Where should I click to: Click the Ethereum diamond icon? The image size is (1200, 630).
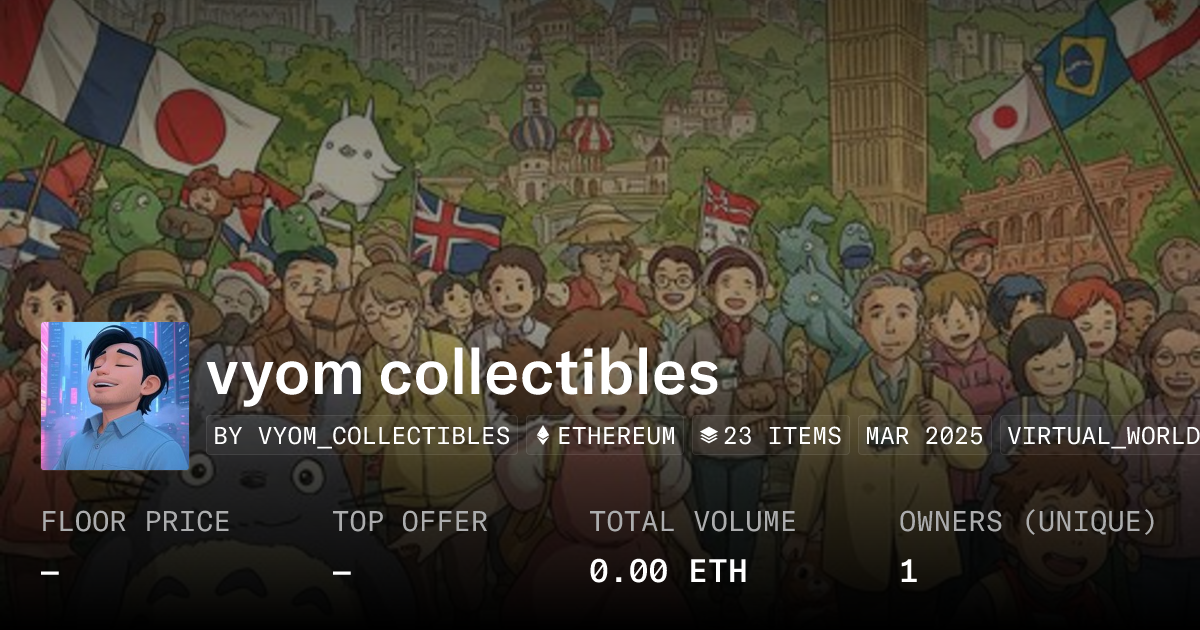click(543, 436)
